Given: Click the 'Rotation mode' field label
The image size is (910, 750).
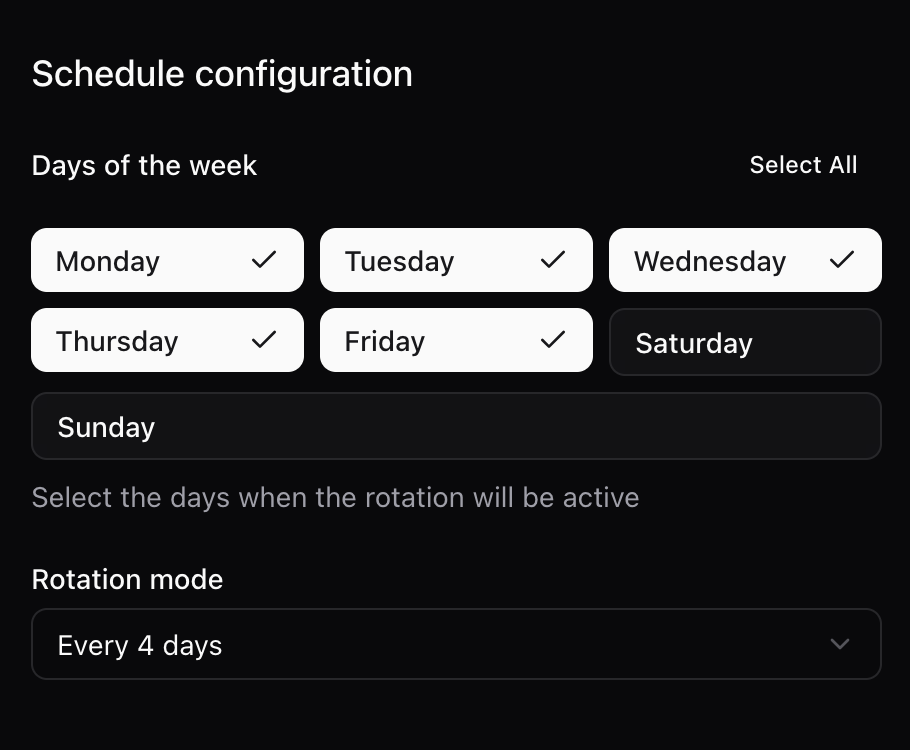Looking at the screenshot, I should (127, 579).
